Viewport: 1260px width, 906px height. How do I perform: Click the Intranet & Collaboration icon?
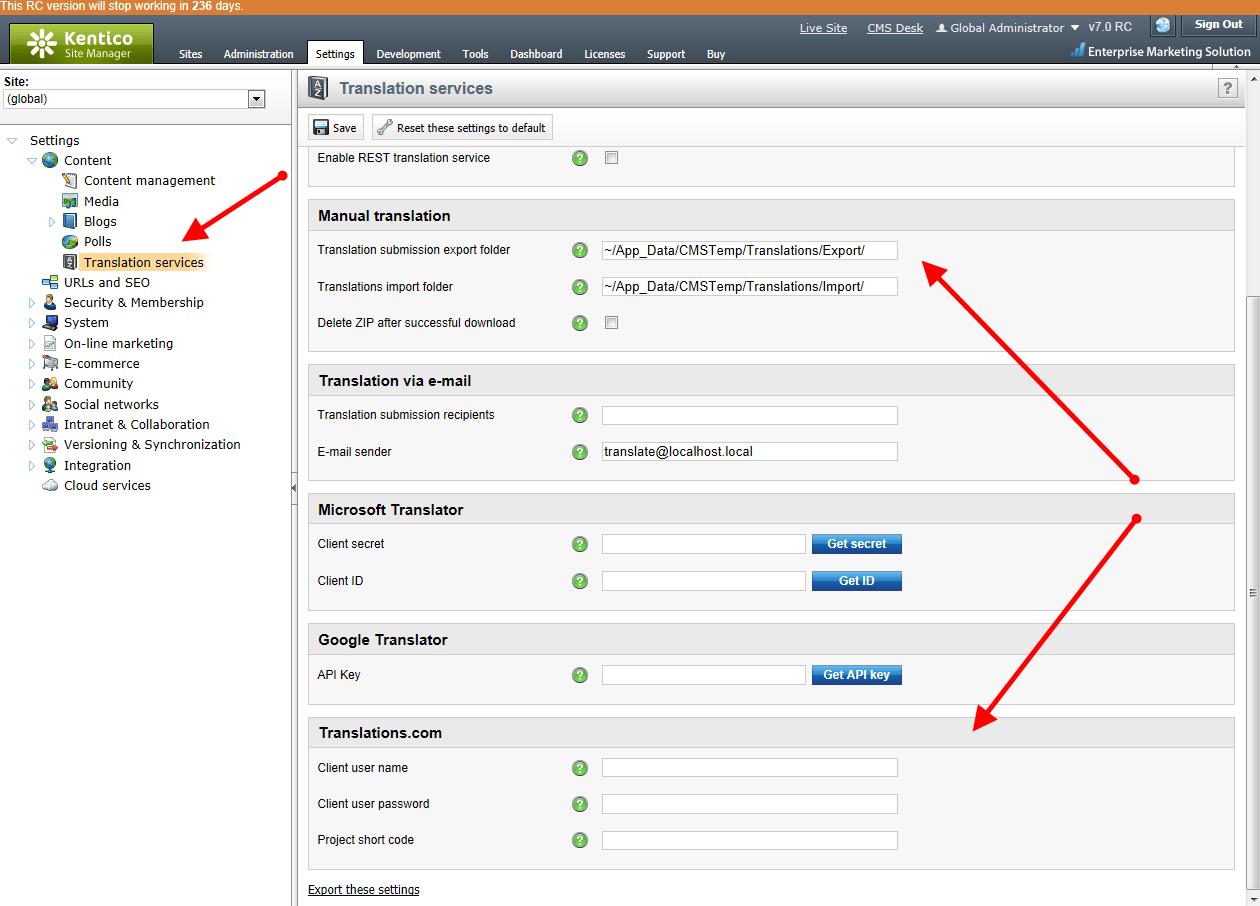pos(50,424)
